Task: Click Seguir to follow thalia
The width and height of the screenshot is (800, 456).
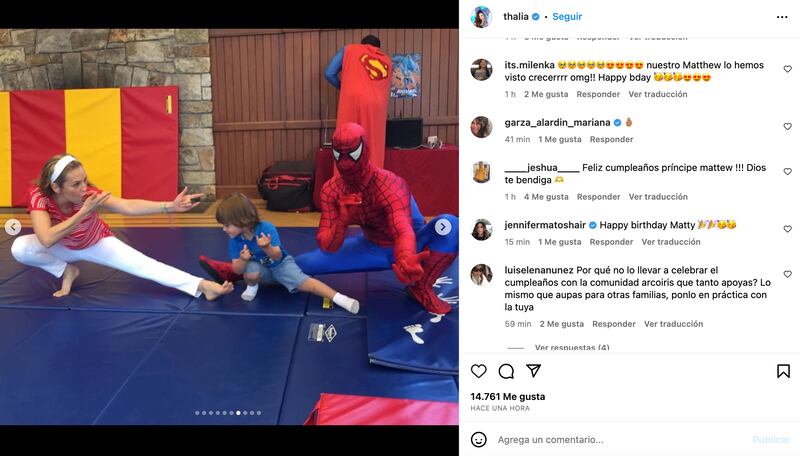Action: coord(567,16)
